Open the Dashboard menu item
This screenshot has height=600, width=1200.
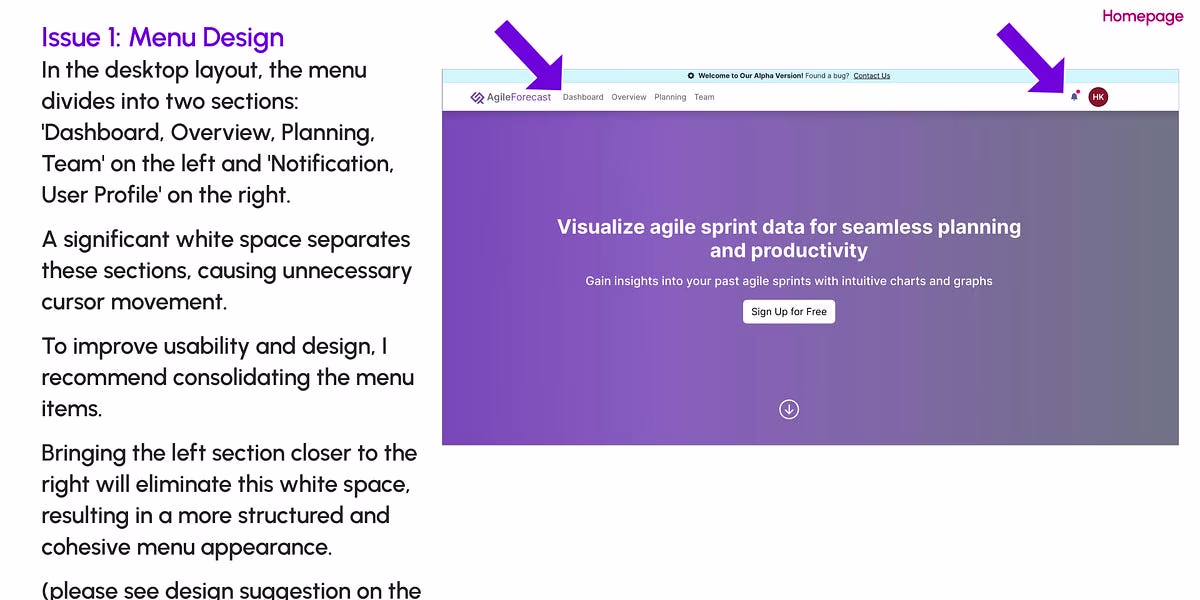tap(583, 97)
